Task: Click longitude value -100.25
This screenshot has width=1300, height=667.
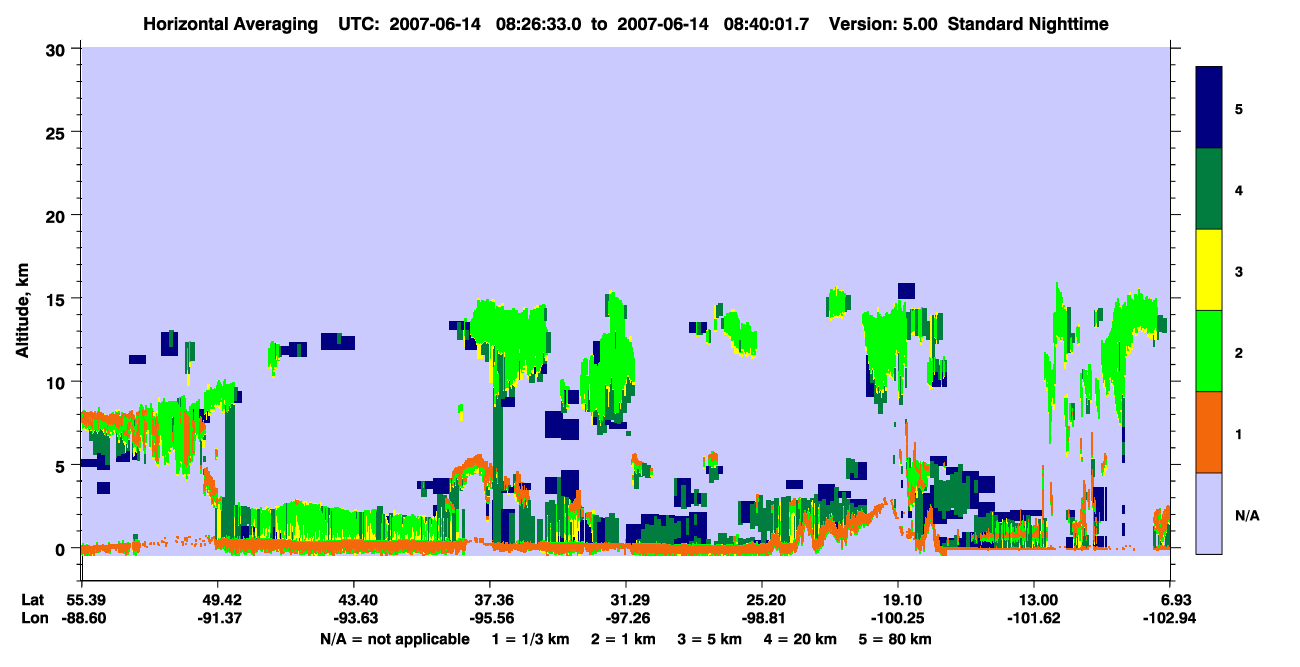Action: pos(898,618)
